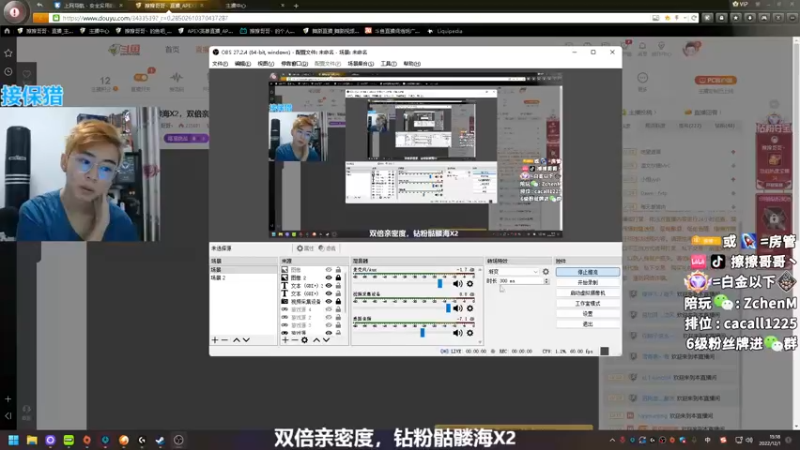Click mixer panel scroll-up arrow
Image resolution: width=800 pixels, height=450 pixels.
[480, 269]
